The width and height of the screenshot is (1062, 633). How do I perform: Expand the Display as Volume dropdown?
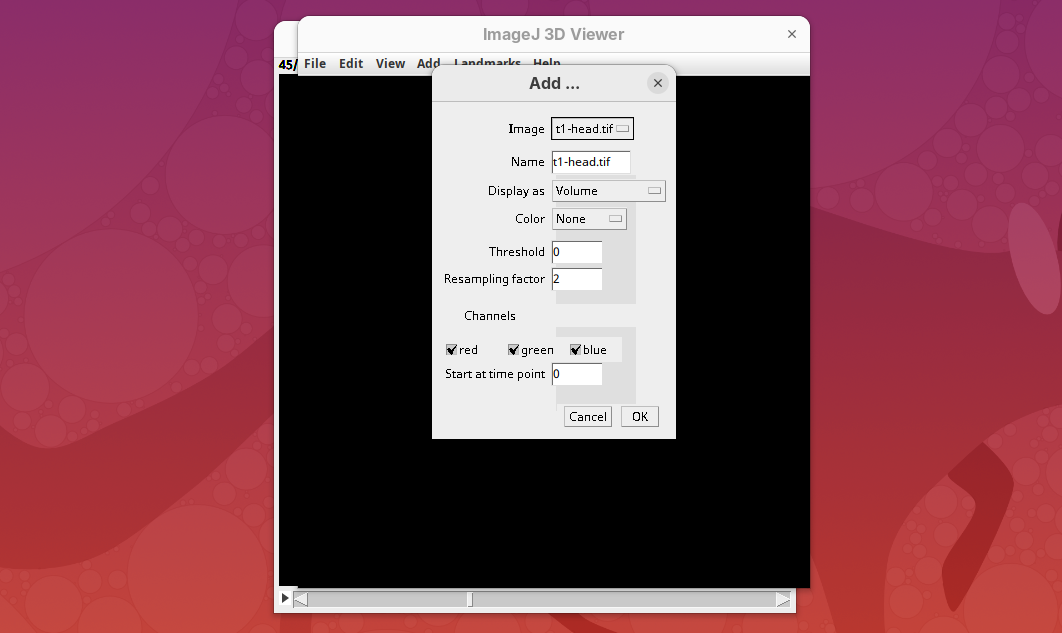pos(608,191)
